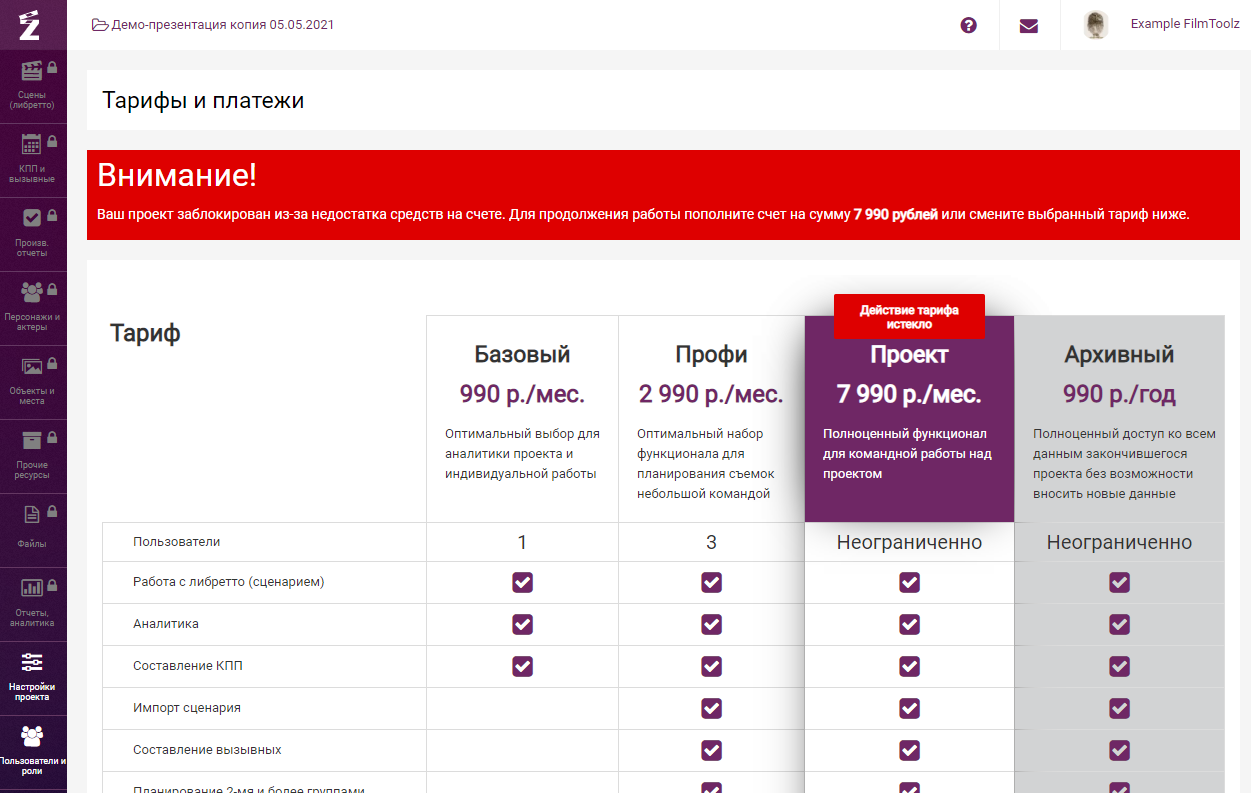This screenshot has height=793, width=1251.
Task: Click Архивный checkbox for Составление вызывных
Action: (x=1119, y=750)
